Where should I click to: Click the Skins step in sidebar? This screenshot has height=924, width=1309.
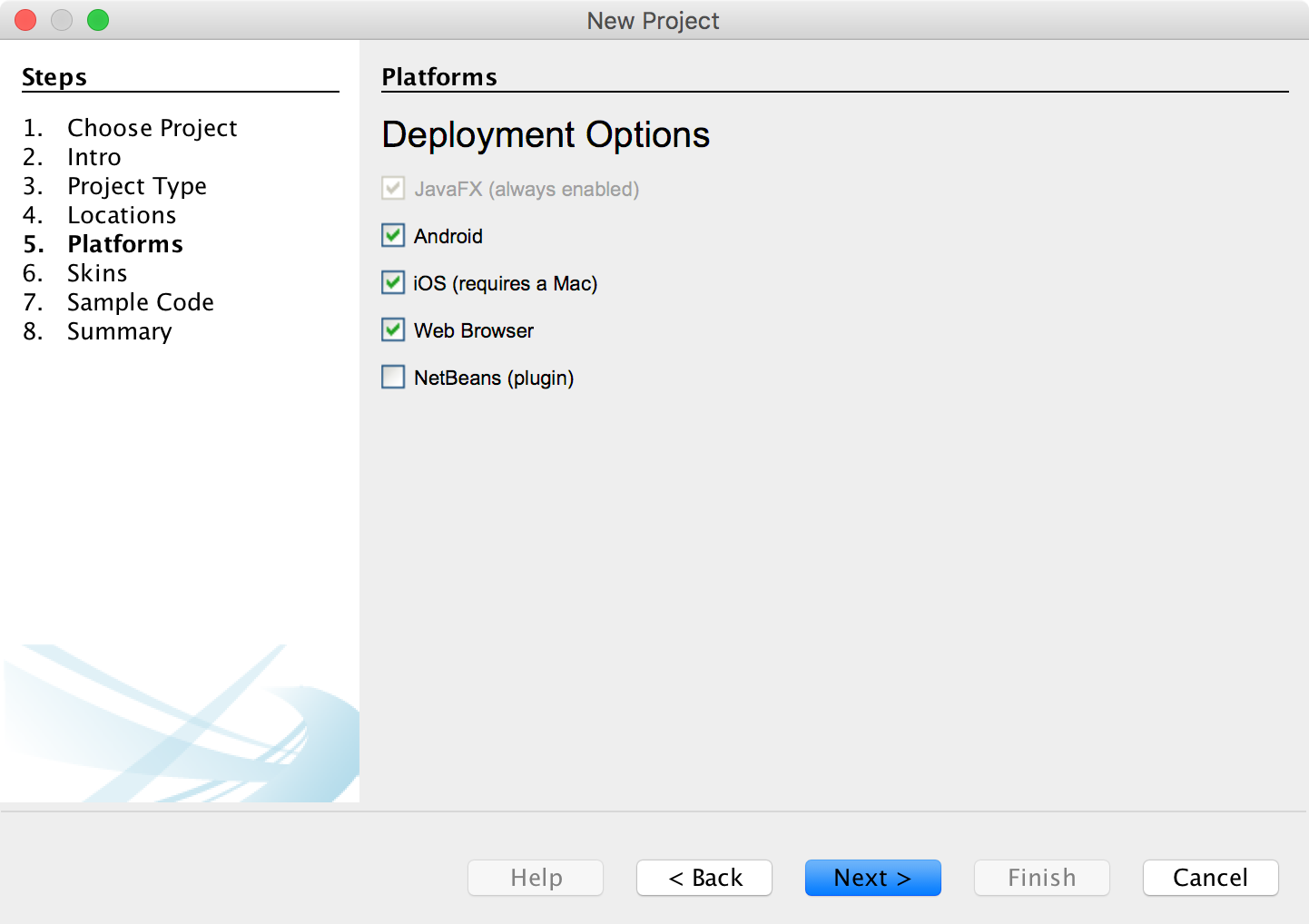[97, 273]
